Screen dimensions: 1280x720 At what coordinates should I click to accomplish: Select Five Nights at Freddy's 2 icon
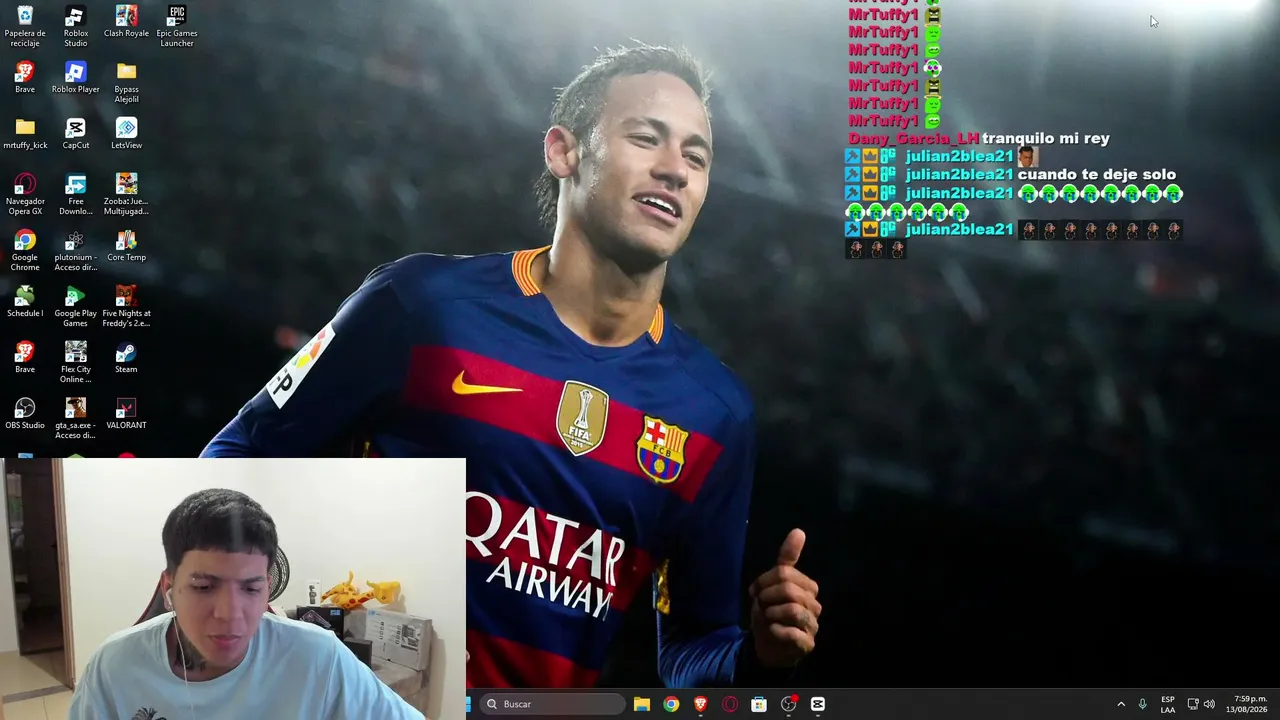tap(126, 306)
